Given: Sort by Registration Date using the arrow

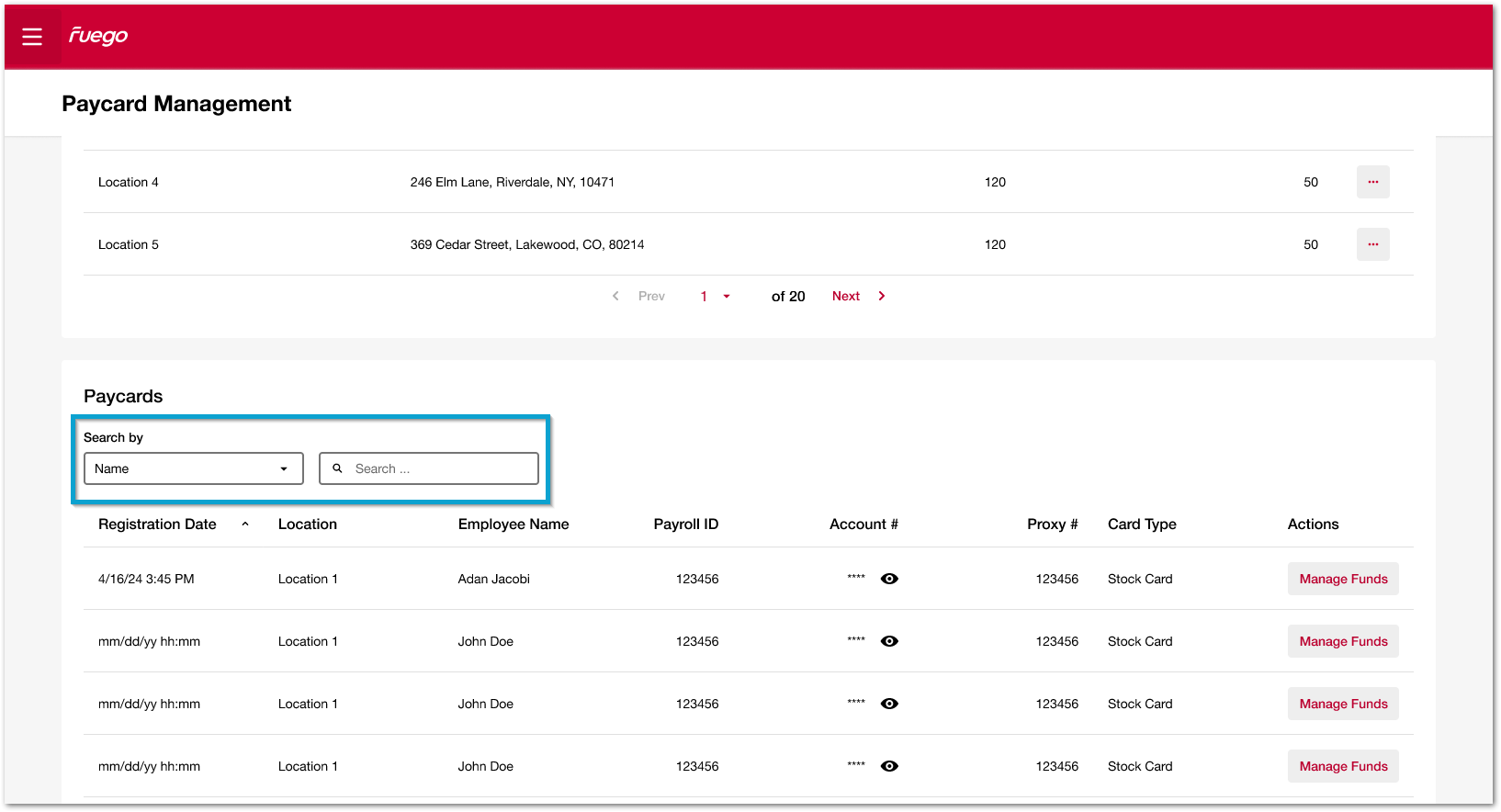Looking at the screenshot, I should [x=245, y=524].
